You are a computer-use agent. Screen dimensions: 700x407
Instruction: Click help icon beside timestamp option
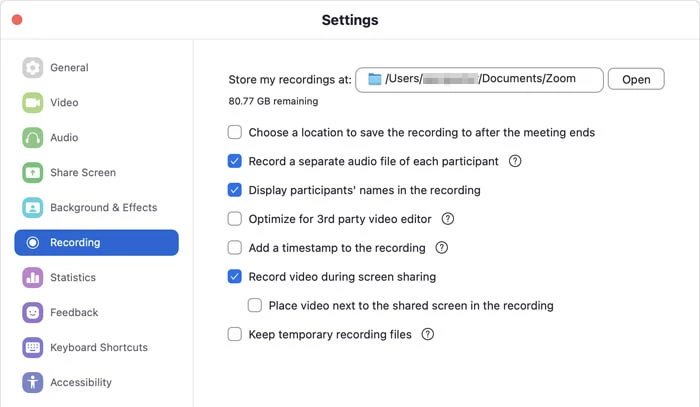[x=441, y=248]
